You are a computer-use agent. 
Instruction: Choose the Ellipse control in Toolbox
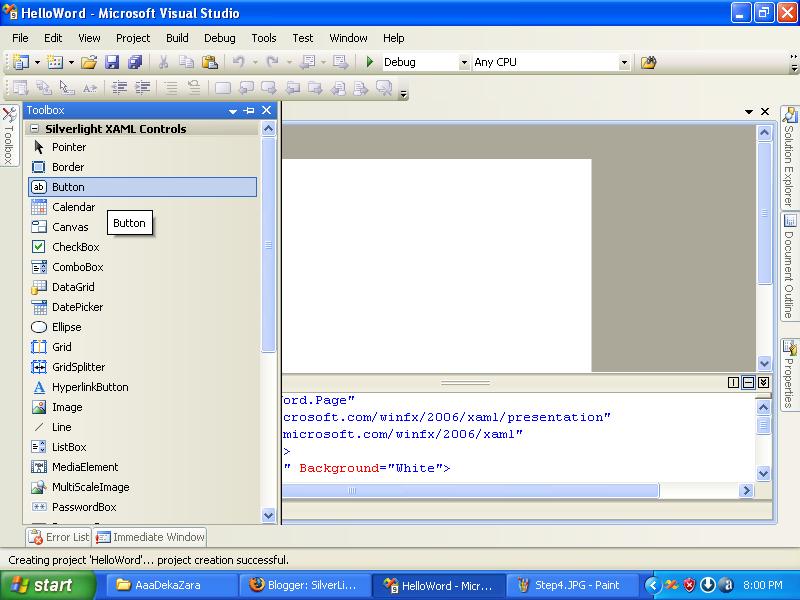coord(143,327)
